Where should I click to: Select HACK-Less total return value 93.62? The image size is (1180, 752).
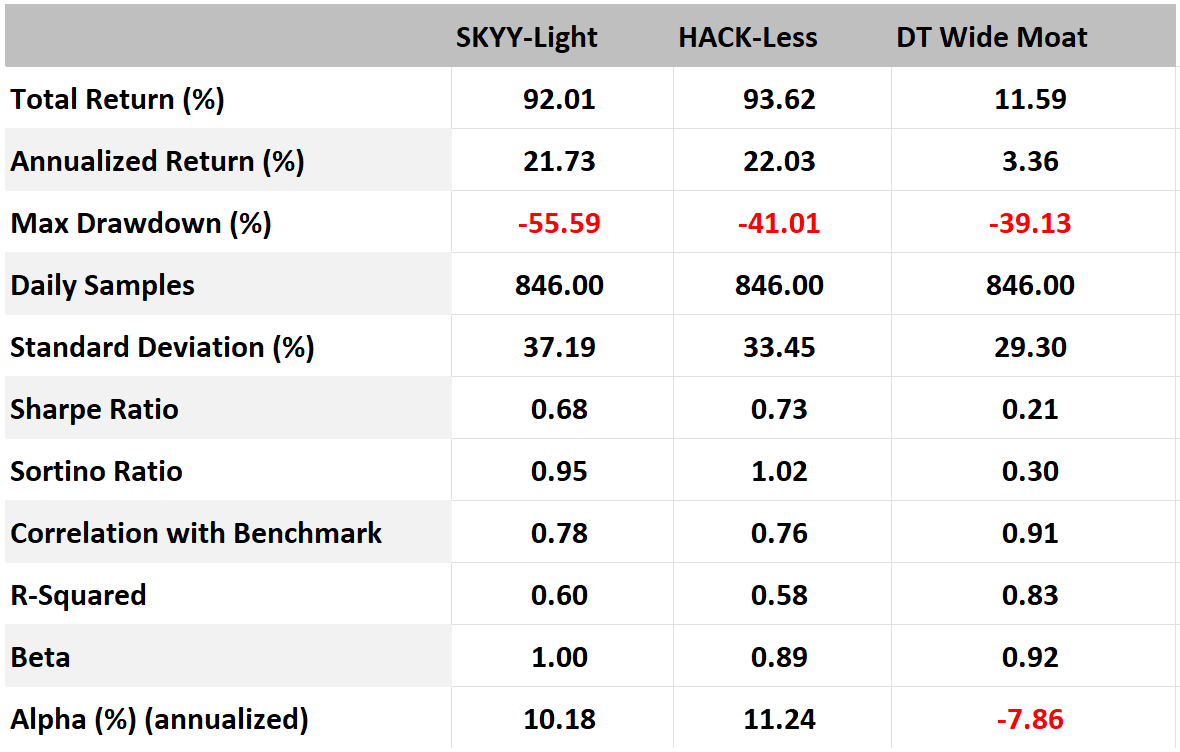779,100
